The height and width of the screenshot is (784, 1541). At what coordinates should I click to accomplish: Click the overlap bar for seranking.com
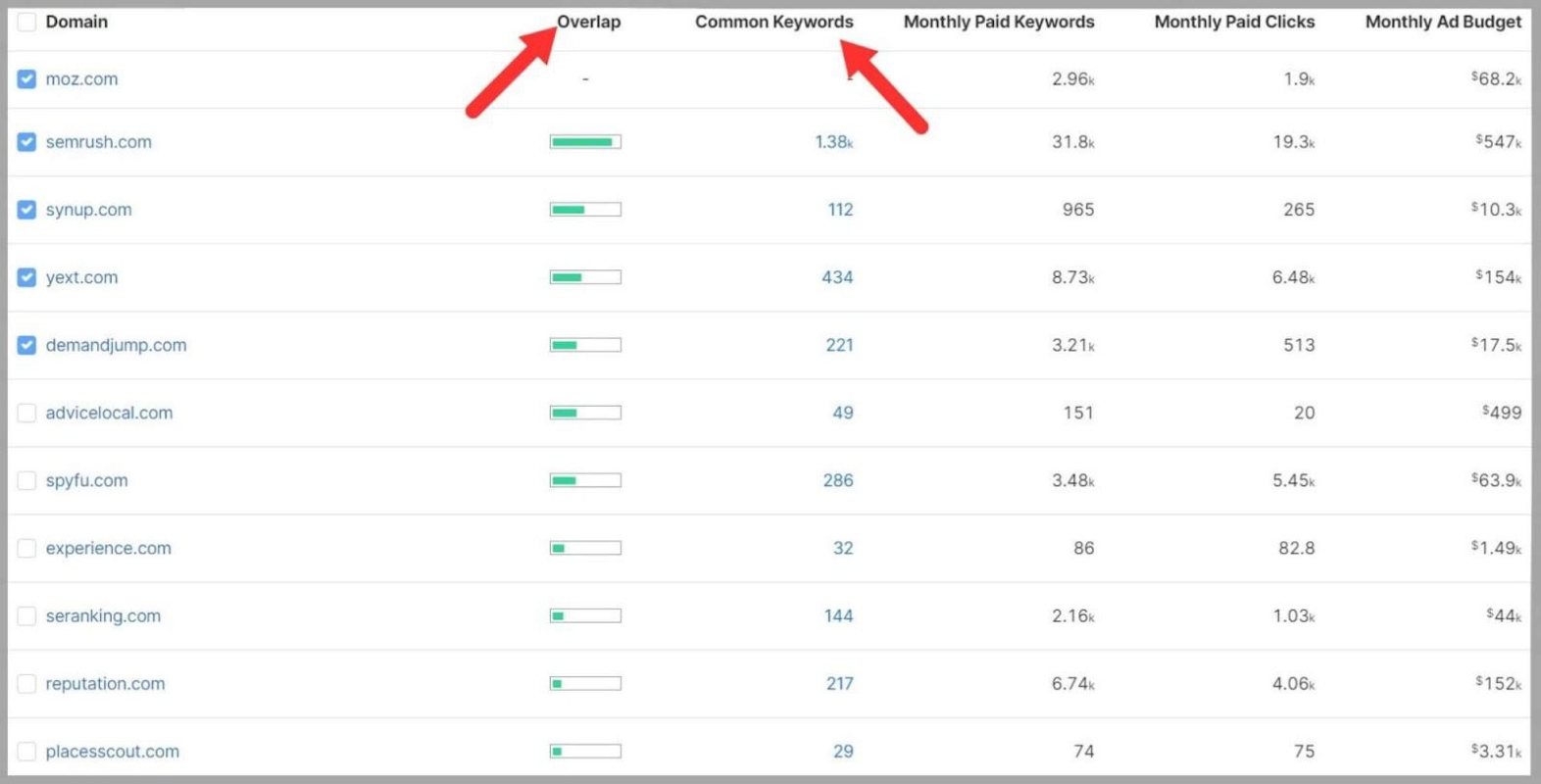point(585,615)
